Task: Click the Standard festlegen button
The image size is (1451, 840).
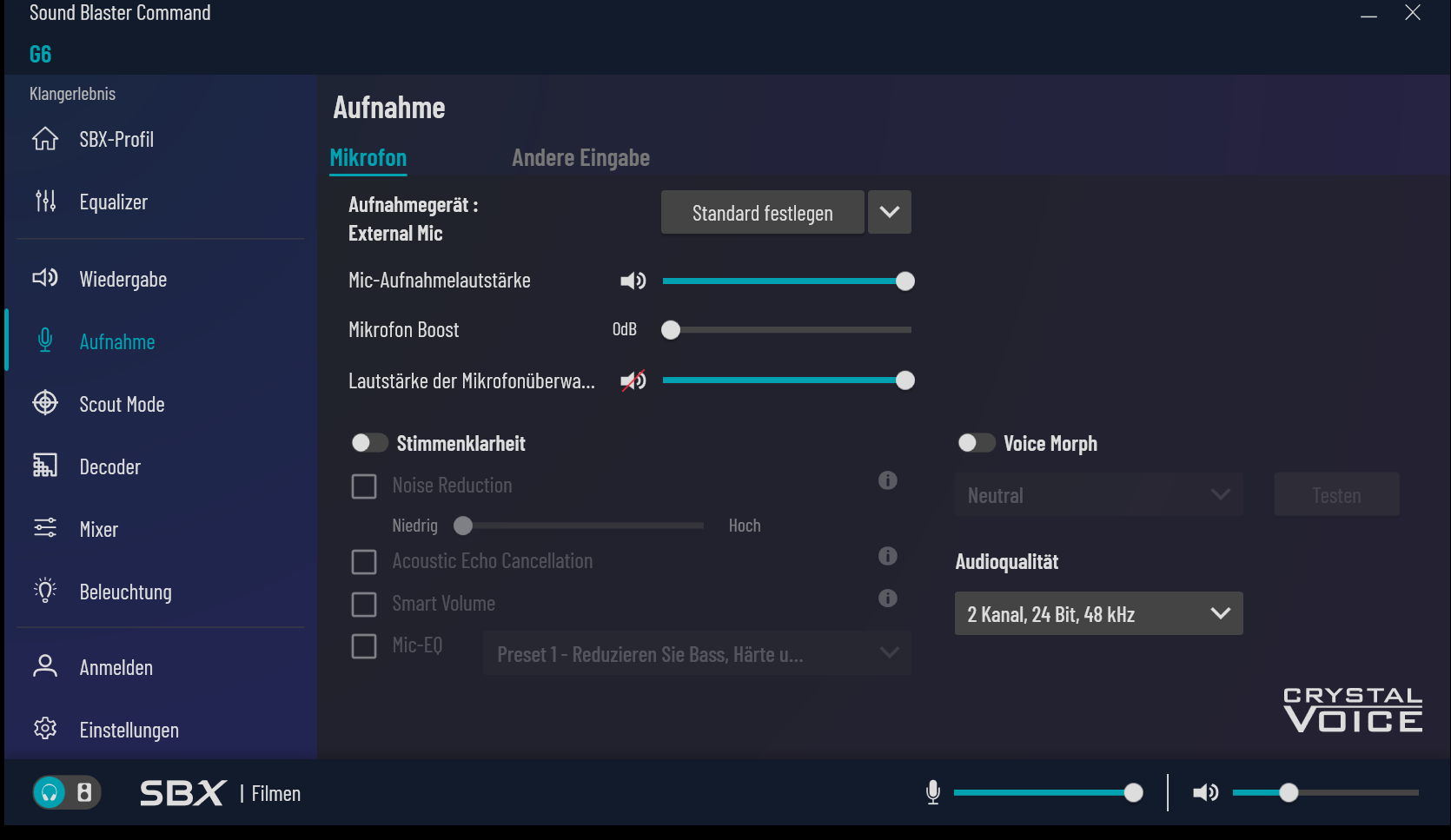Action: (763, 212)
